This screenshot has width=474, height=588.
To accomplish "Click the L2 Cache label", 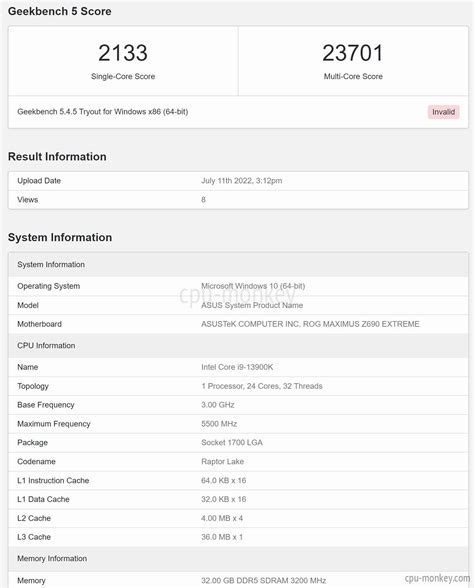I will pos(34,518).
